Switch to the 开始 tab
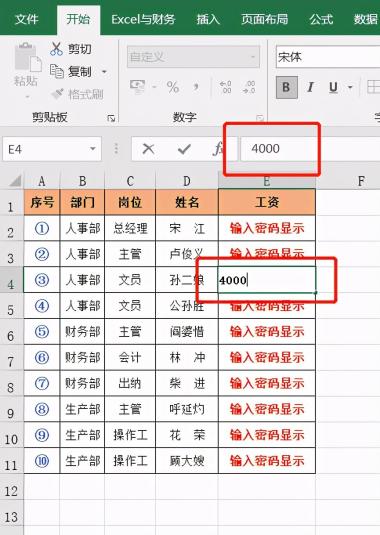380x535 pixels. point(78,19)
